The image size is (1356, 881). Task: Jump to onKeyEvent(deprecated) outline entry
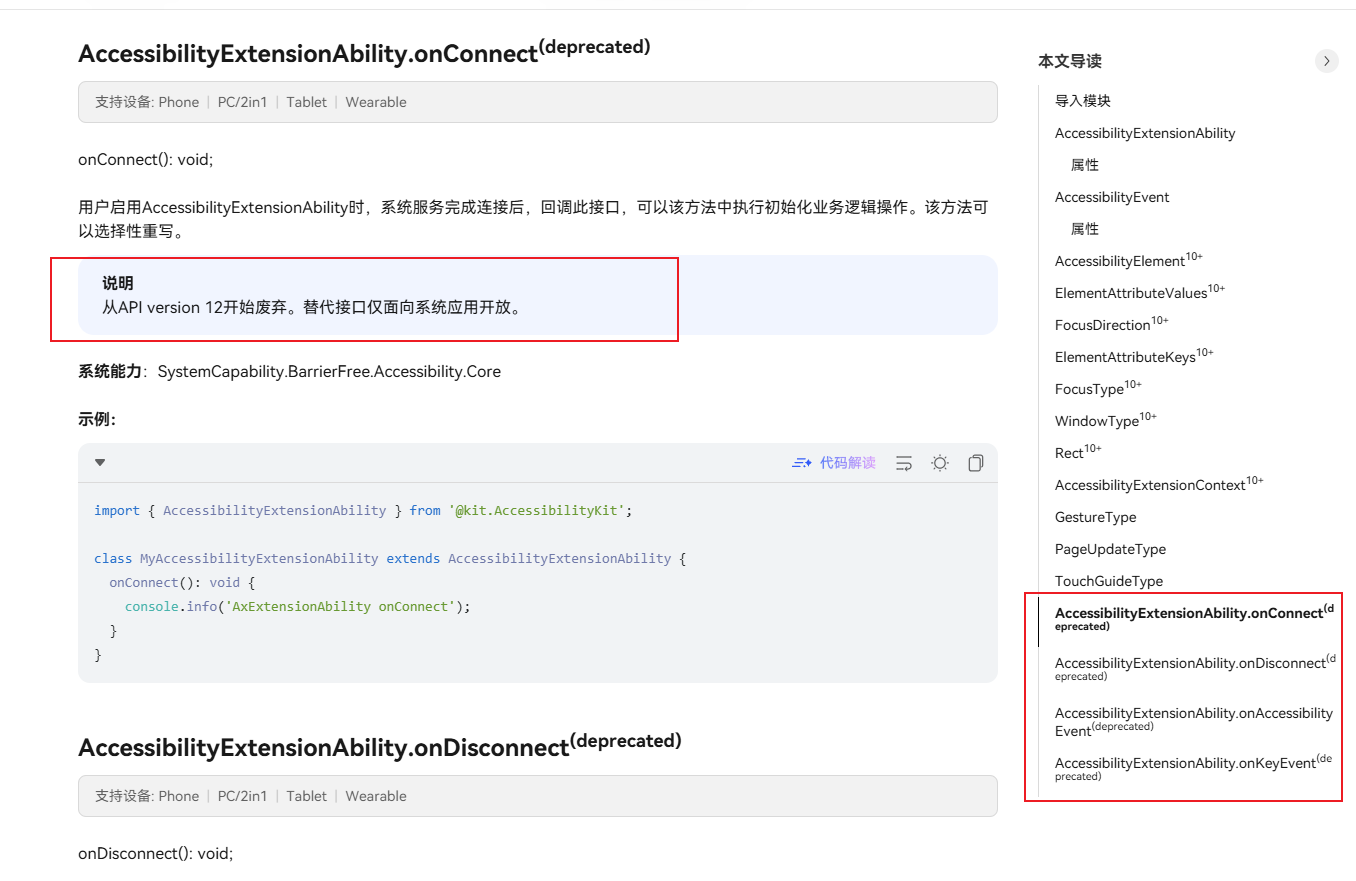1195,768
